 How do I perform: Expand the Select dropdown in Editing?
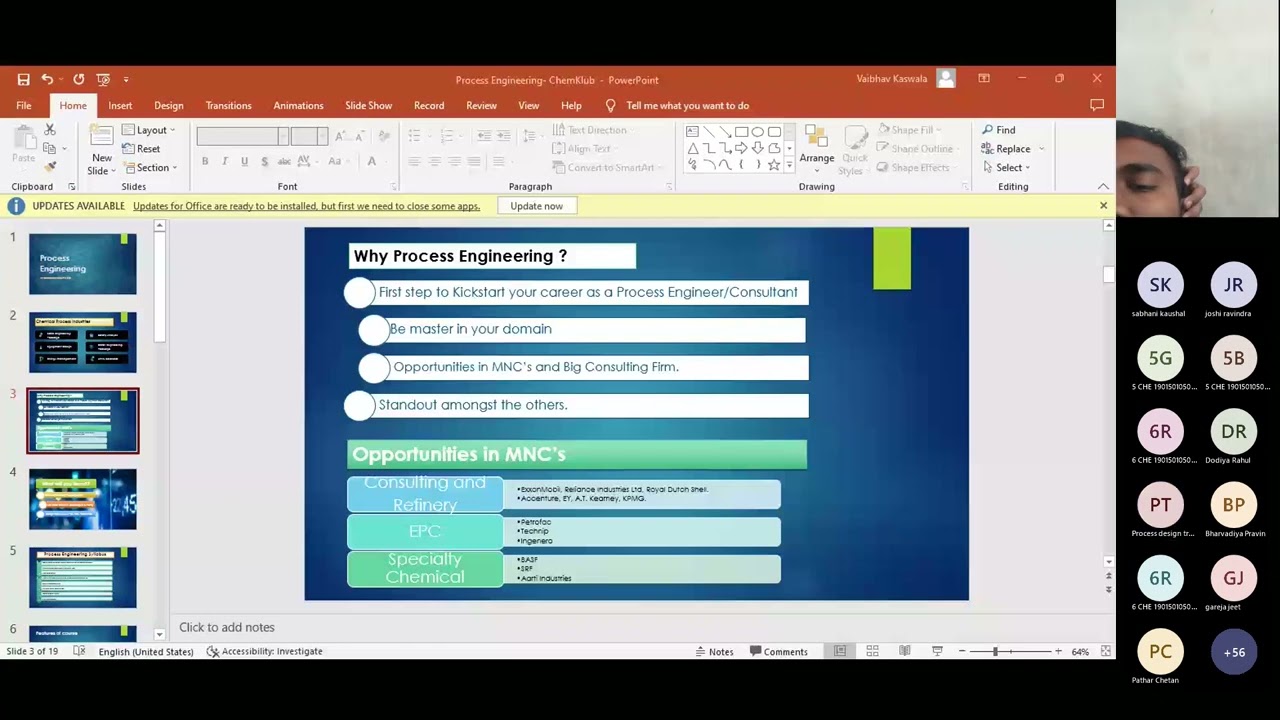(1006, 167)
